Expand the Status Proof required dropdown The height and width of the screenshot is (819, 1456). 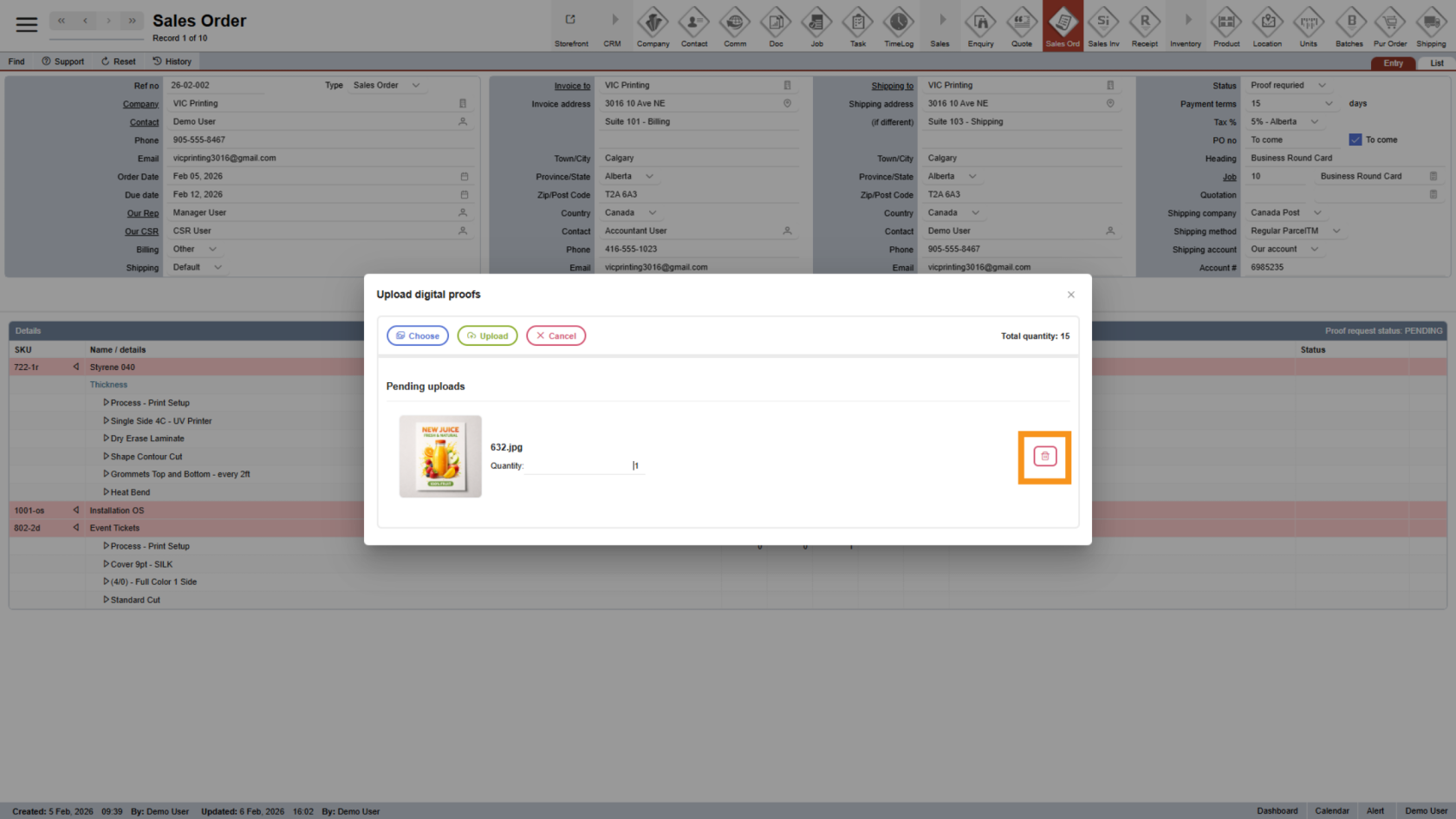pyautogui.click(x=1322, y=85)
